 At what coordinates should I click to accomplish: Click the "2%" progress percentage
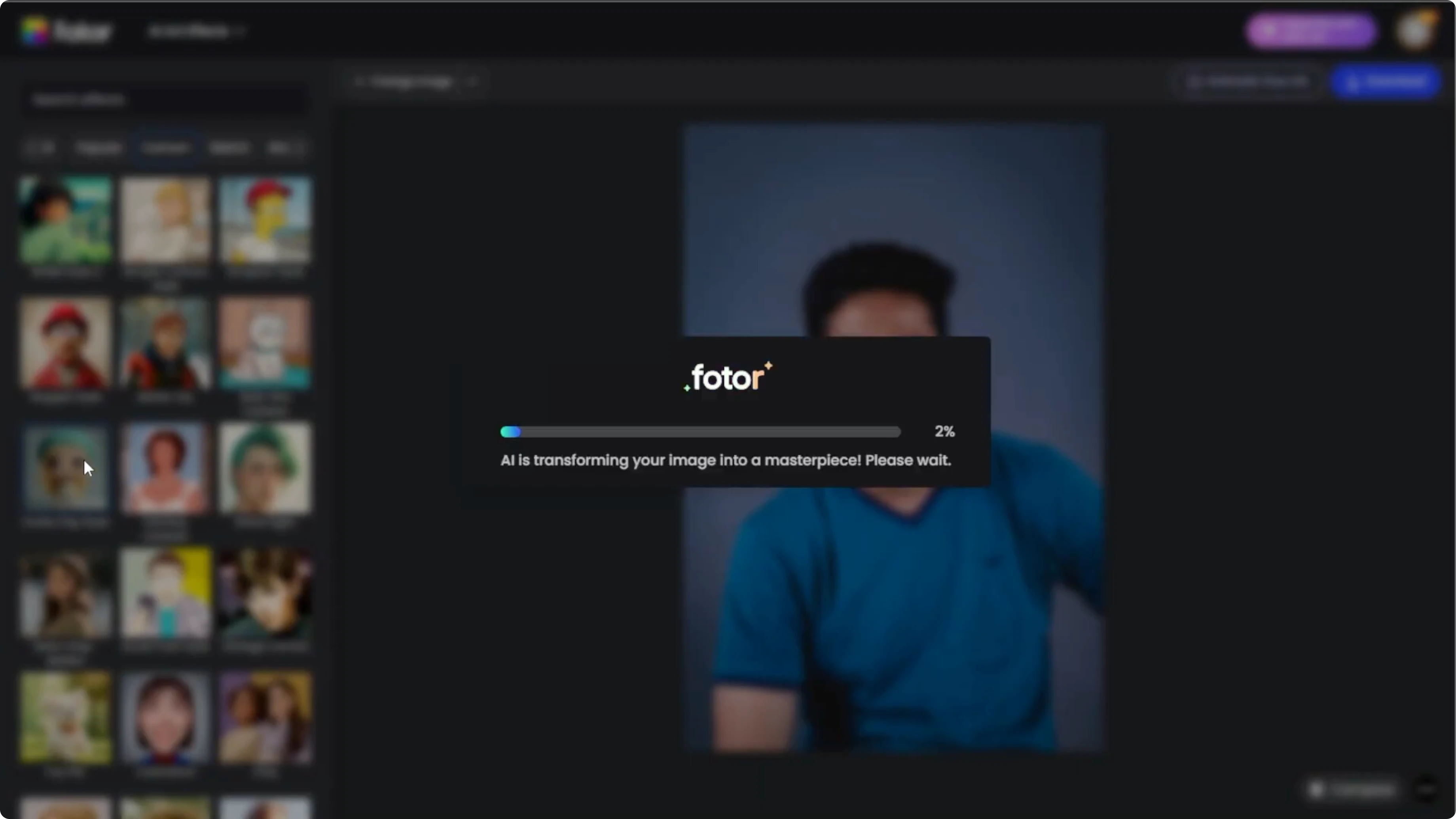tap(944, 432)
